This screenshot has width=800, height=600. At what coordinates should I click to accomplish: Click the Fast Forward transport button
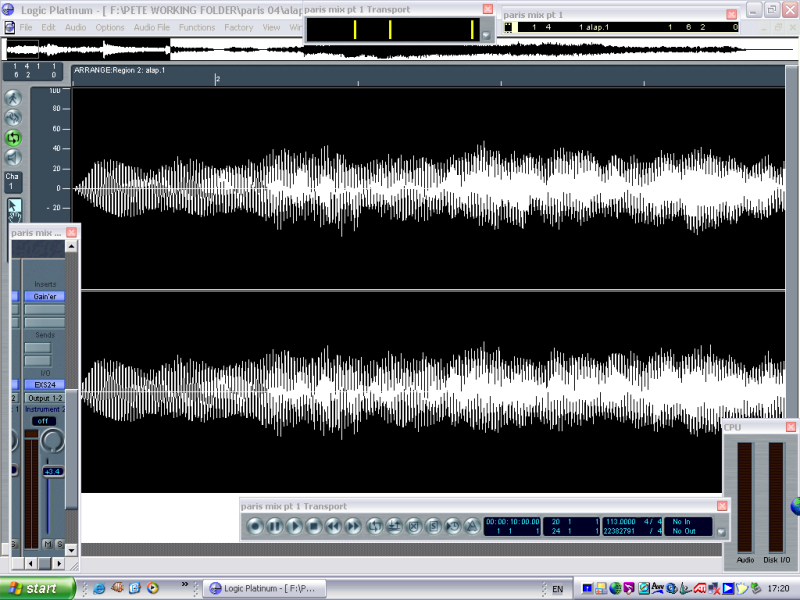[352, 526]
